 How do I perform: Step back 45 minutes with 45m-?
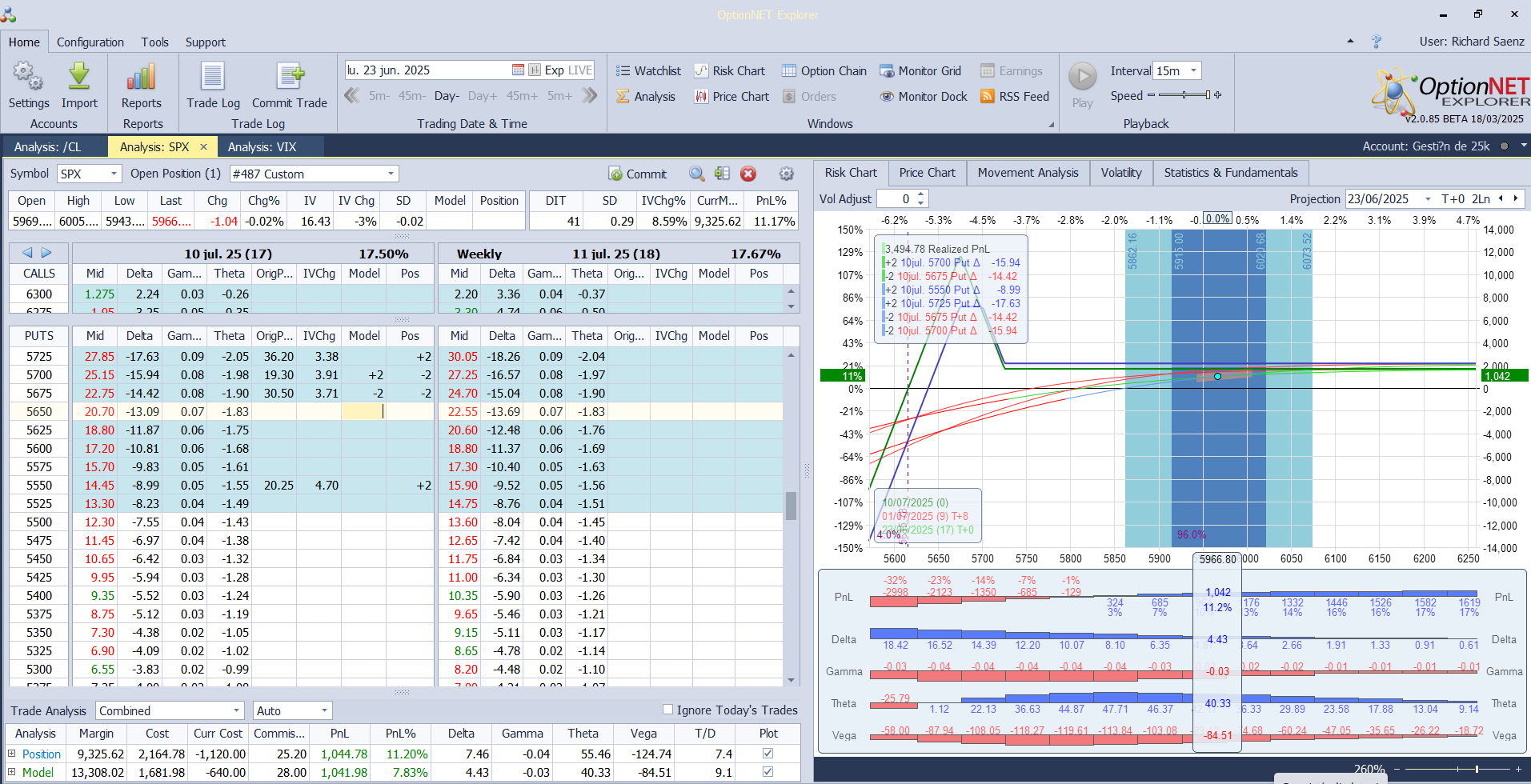pyautogui.click(x=411, y=96)
